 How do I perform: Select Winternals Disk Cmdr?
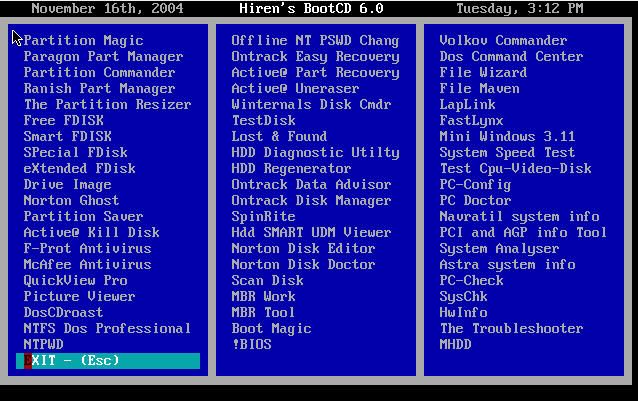[x=311, y=105]
